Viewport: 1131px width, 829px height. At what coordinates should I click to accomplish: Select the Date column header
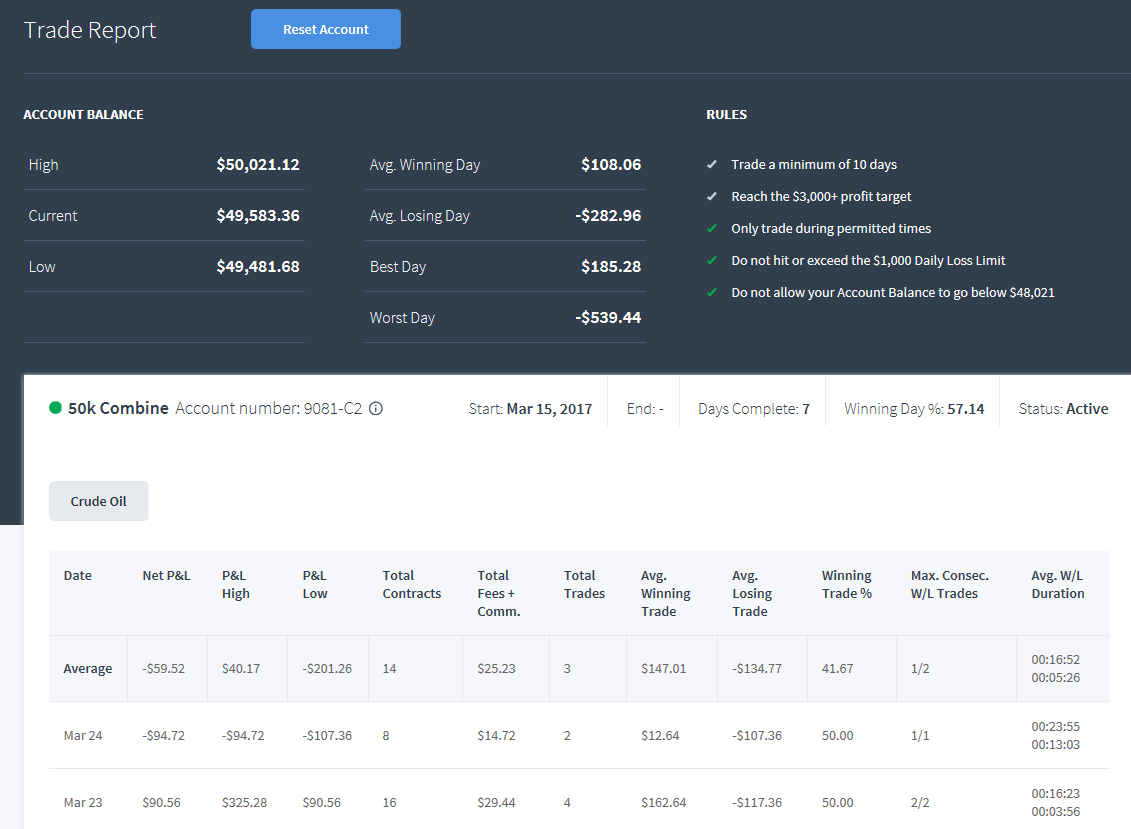[78, 575]
